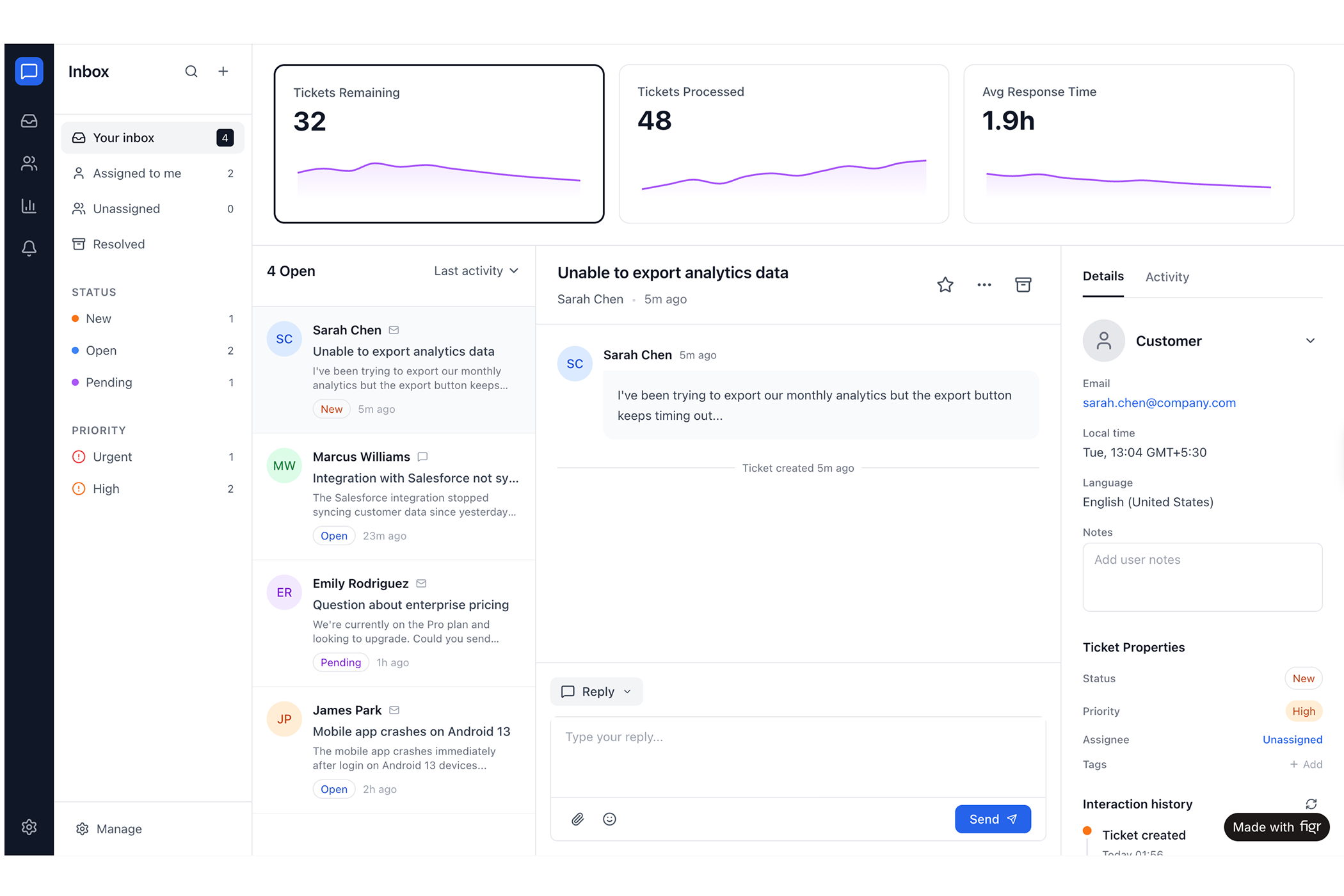
Task: Open notifications bell in left sidebar
Action: 29,248
